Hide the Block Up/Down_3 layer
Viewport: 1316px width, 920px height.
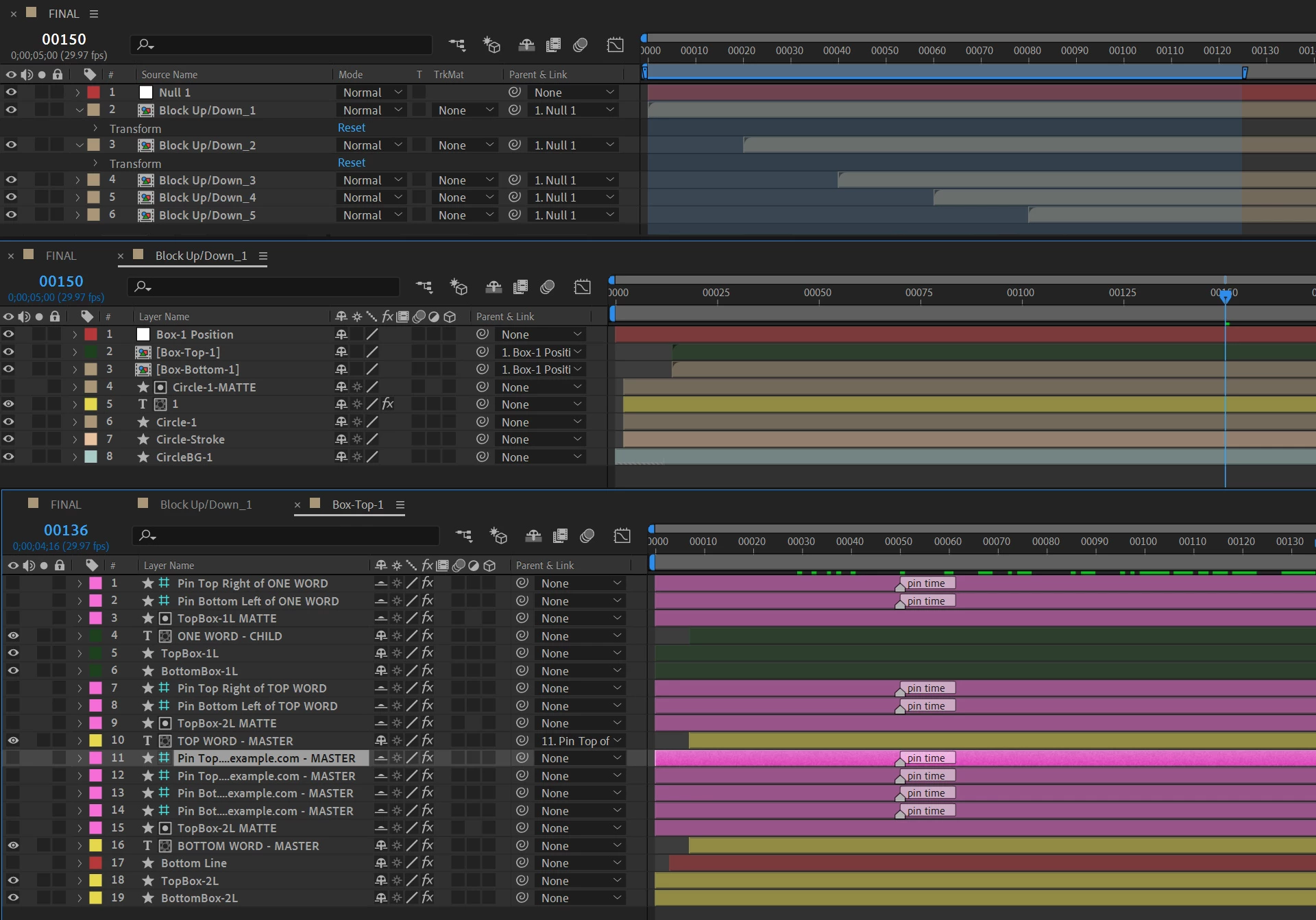point(11,180)
